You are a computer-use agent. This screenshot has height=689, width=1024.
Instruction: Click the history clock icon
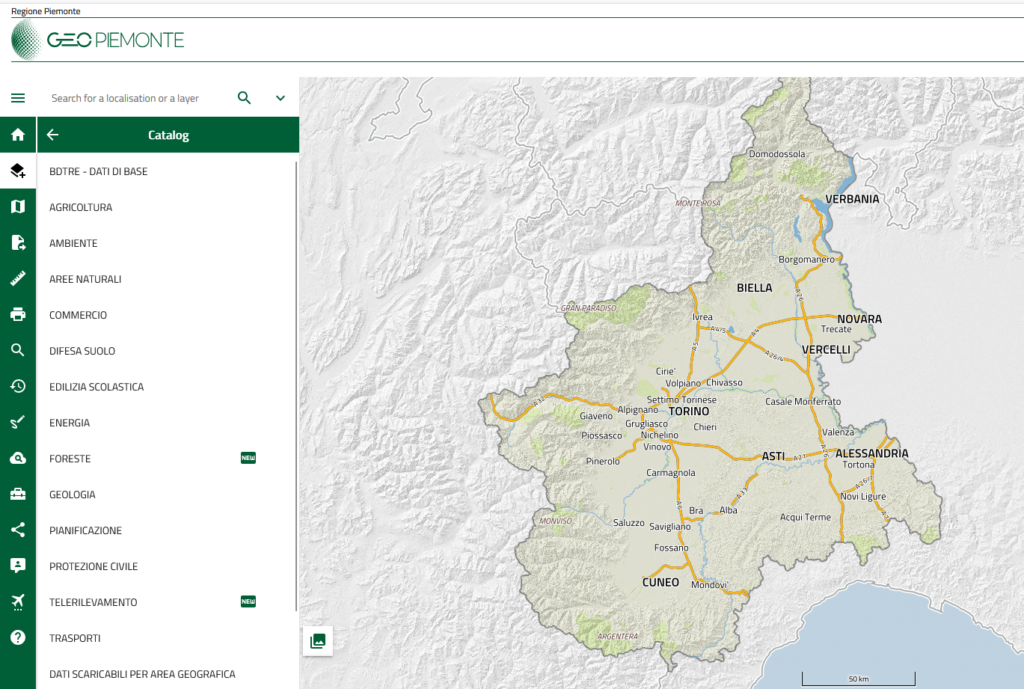click(18, 386)
